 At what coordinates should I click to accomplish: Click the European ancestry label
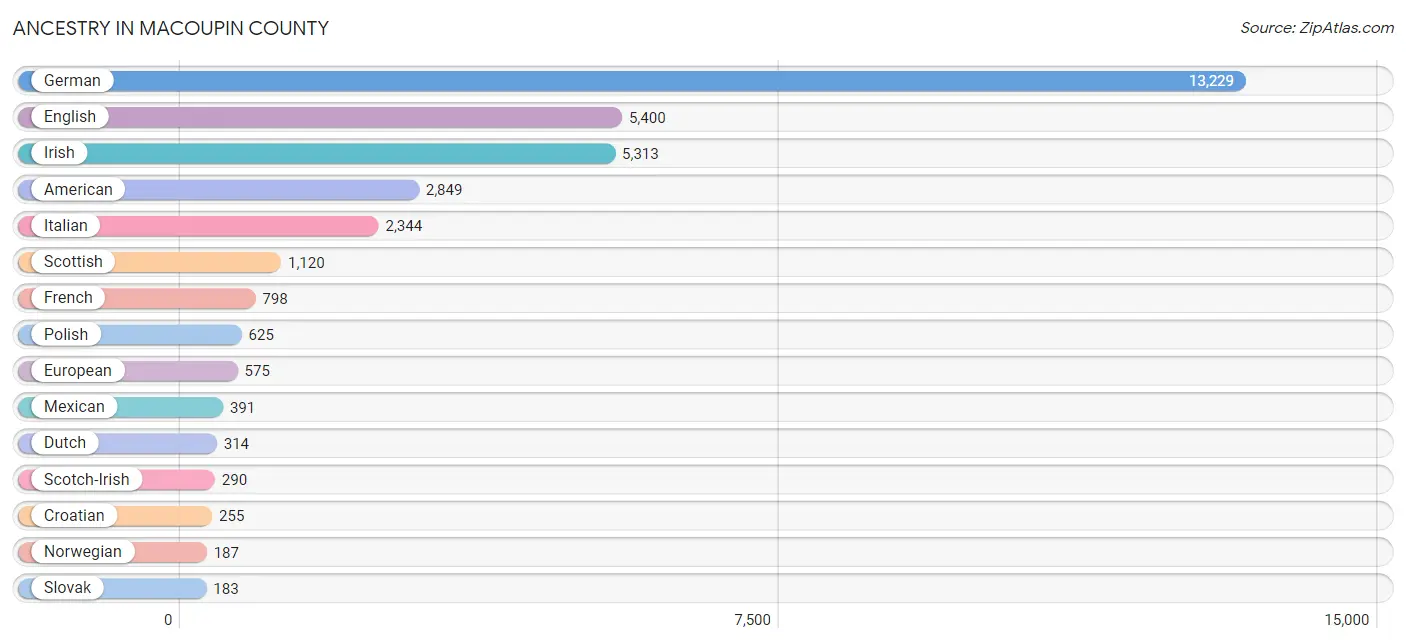pos(78,371)
